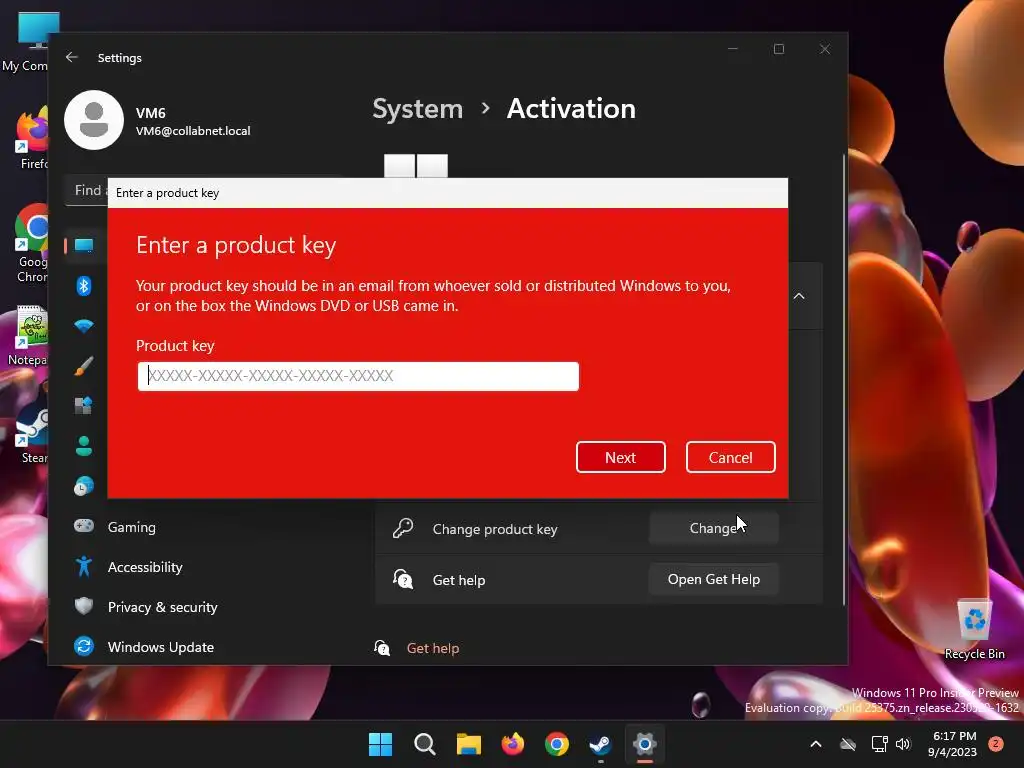
Task: Open Apps sidebar icon
Action: coord(84,406)
